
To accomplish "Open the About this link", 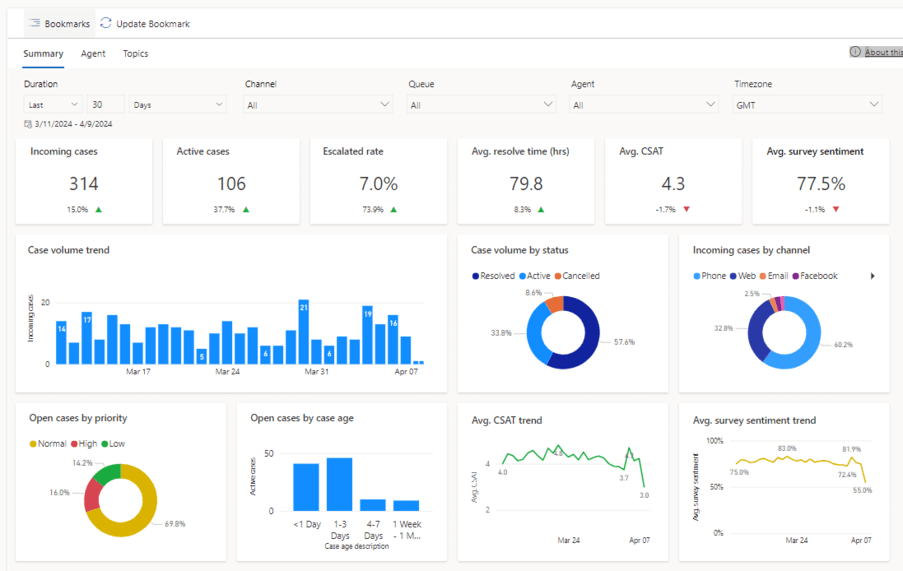I will click(882, 52).
